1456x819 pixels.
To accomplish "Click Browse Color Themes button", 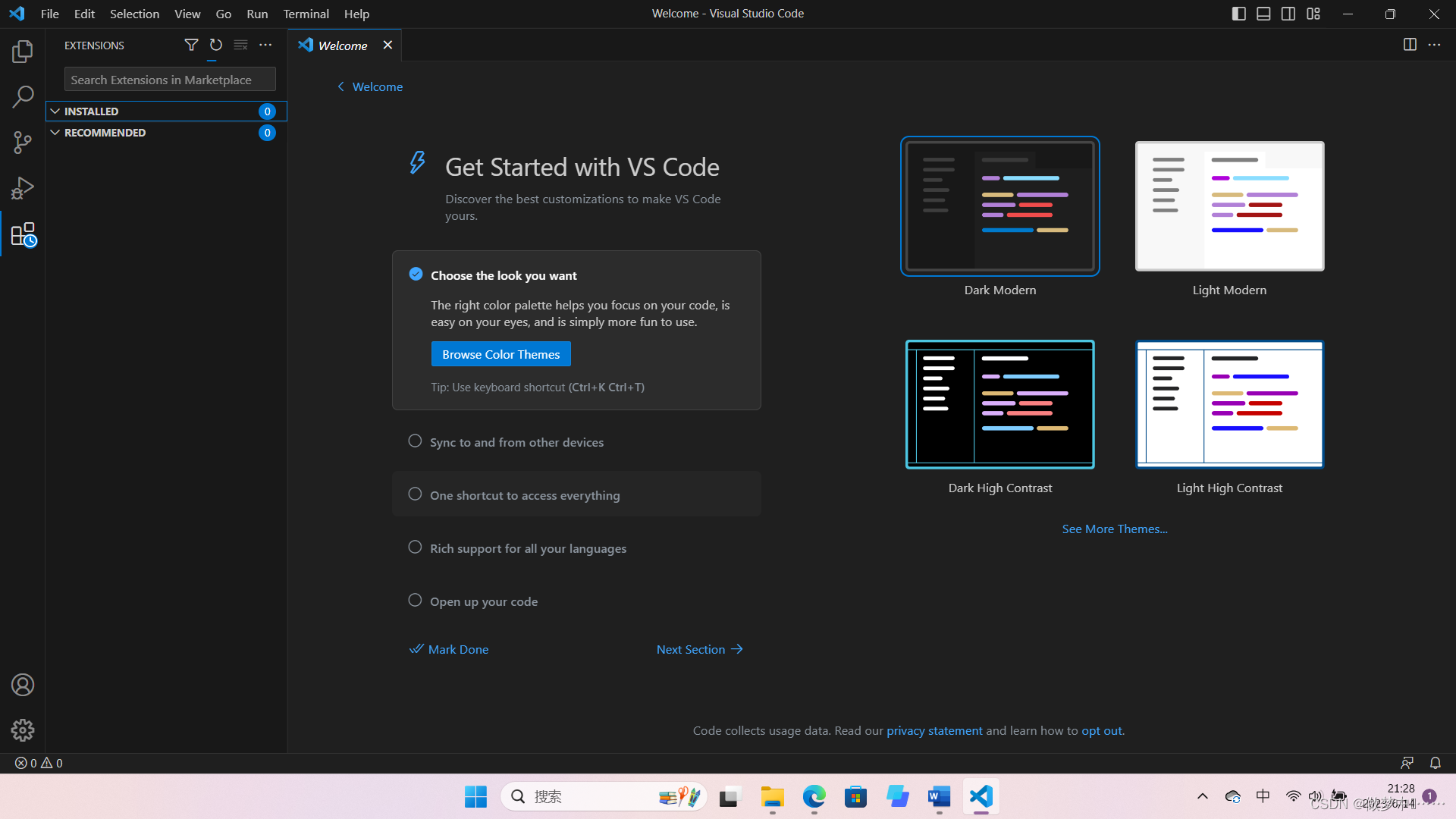I will (500, 354).
